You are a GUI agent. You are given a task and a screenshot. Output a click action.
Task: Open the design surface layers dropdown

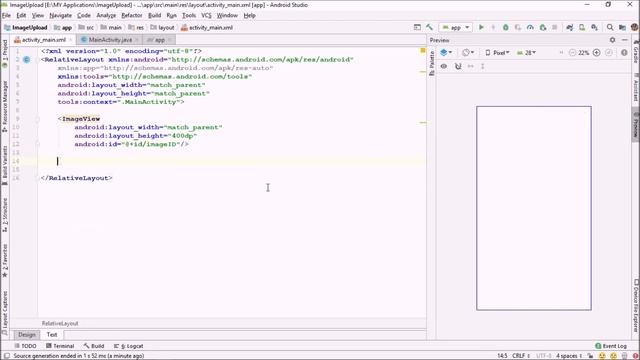(446, 53)
